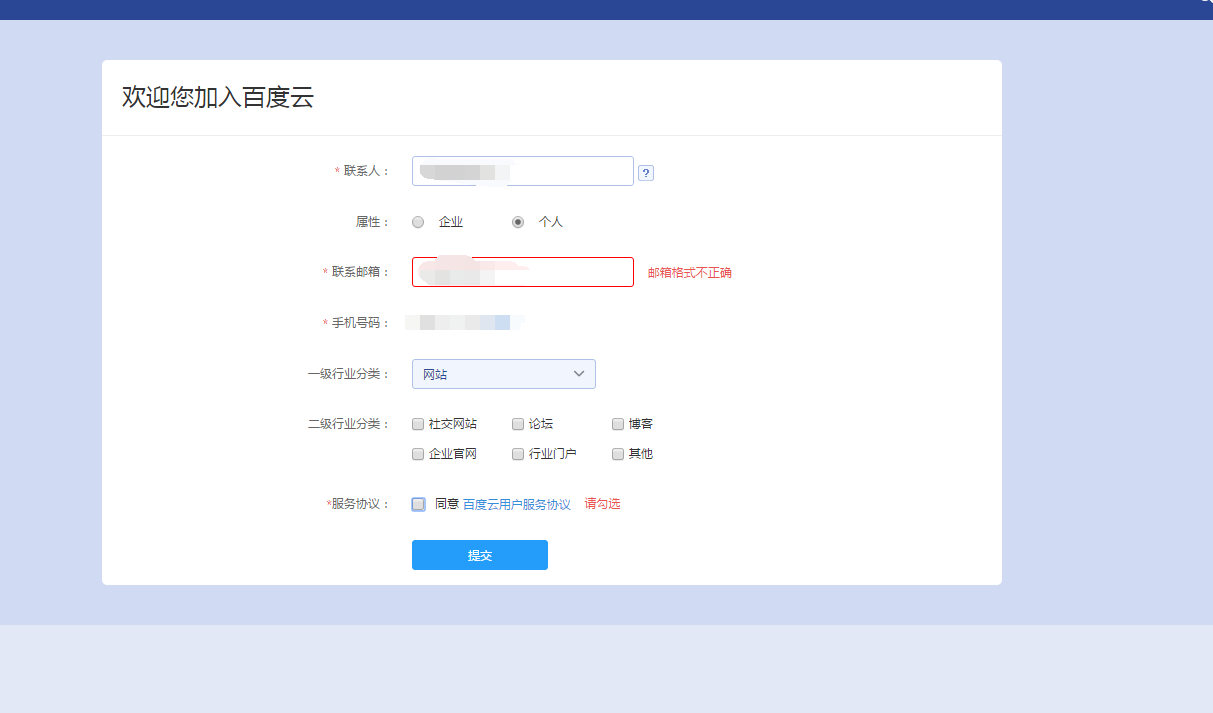
Task: Check the 企业官网 checkbox
Action: click(x=418, y=454)
